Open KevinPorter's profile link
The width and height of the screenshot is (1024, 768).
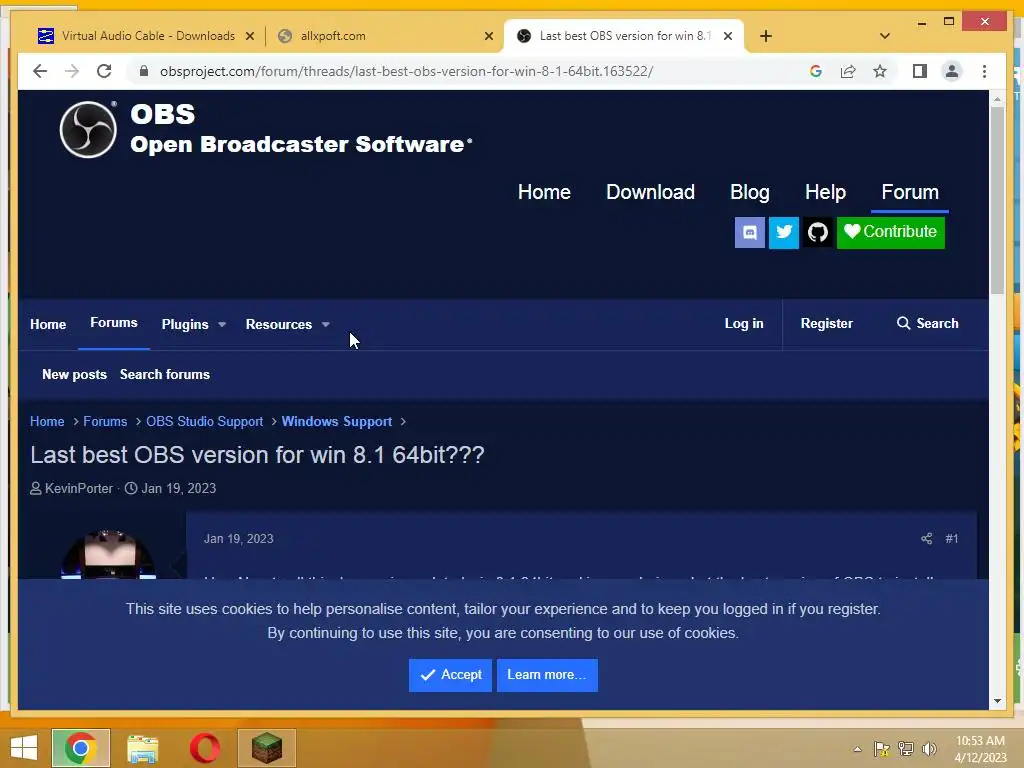click(x=79, y=488)
